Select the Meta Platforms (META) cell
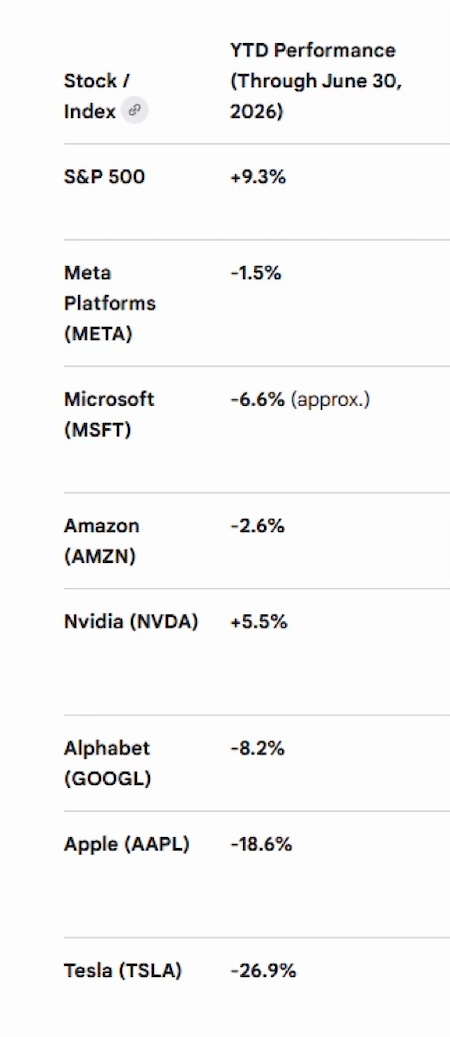450x1037 pixels. pyautogui.click(x=110, y=304)
